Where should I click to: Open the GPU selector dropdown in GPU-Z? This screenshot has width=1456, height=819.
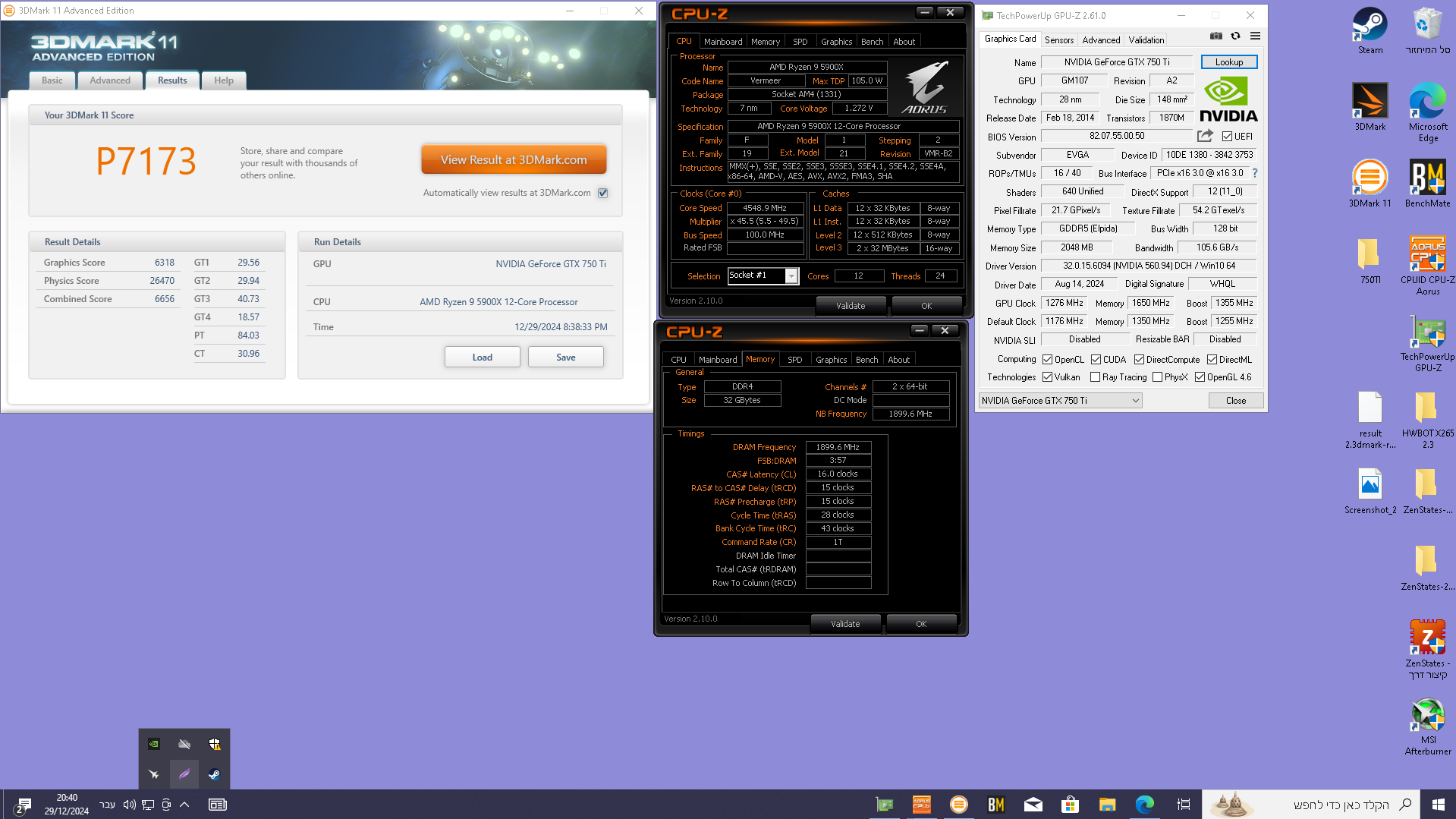point(1060,401)
